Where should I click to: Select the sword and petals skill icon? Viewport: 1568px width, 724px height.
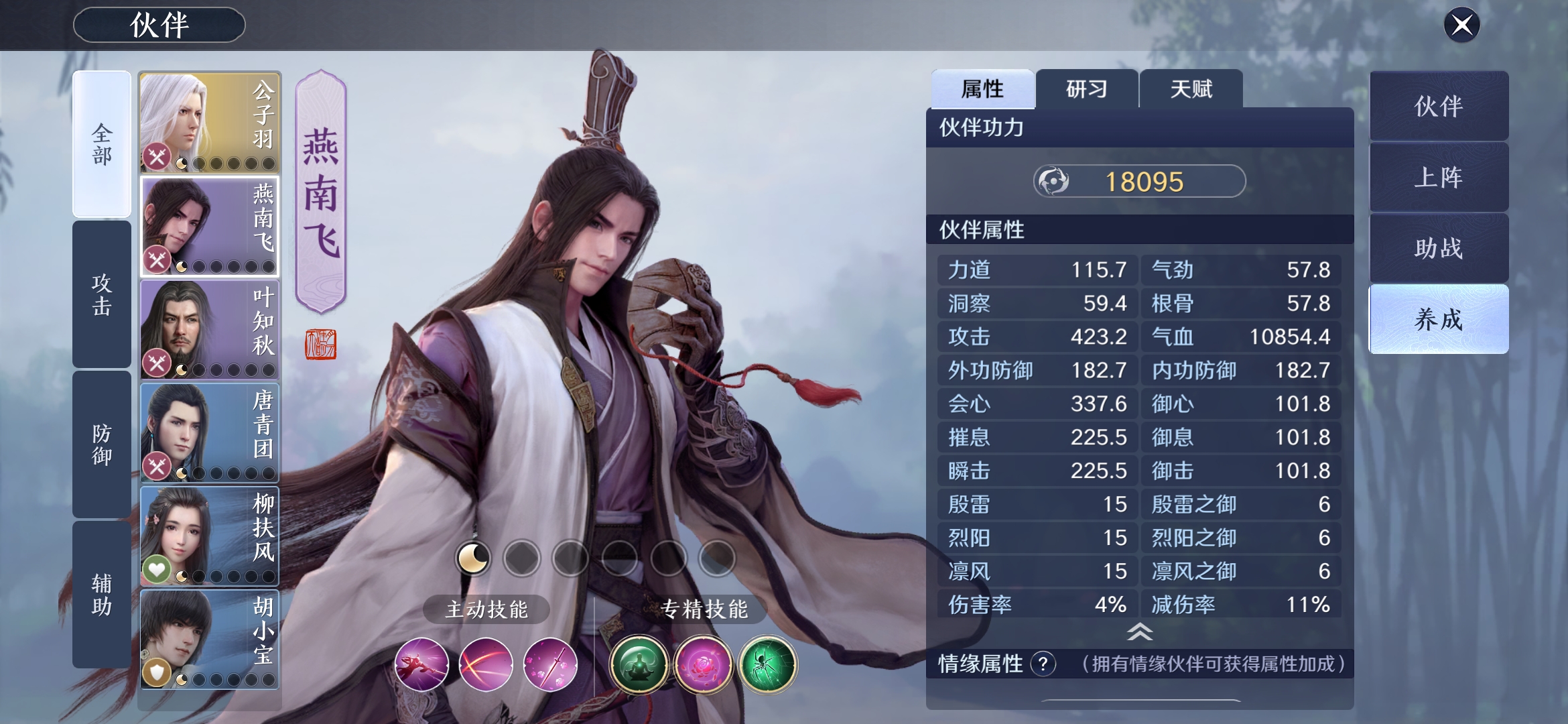[550, 664]
